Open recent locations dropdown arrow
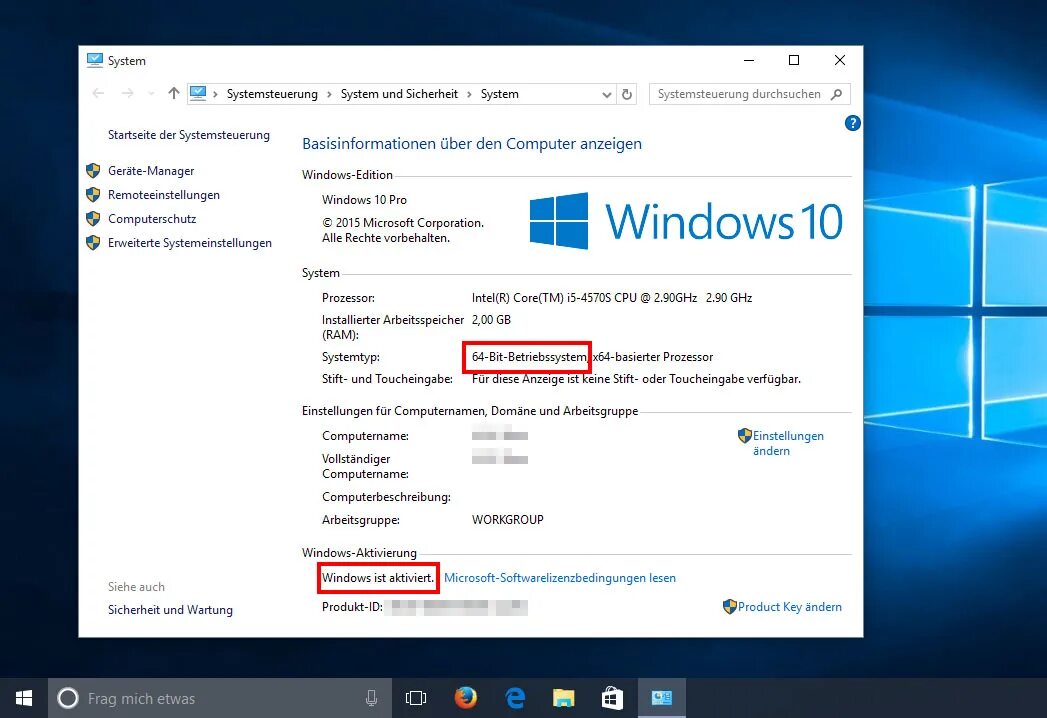 (151, 94)
